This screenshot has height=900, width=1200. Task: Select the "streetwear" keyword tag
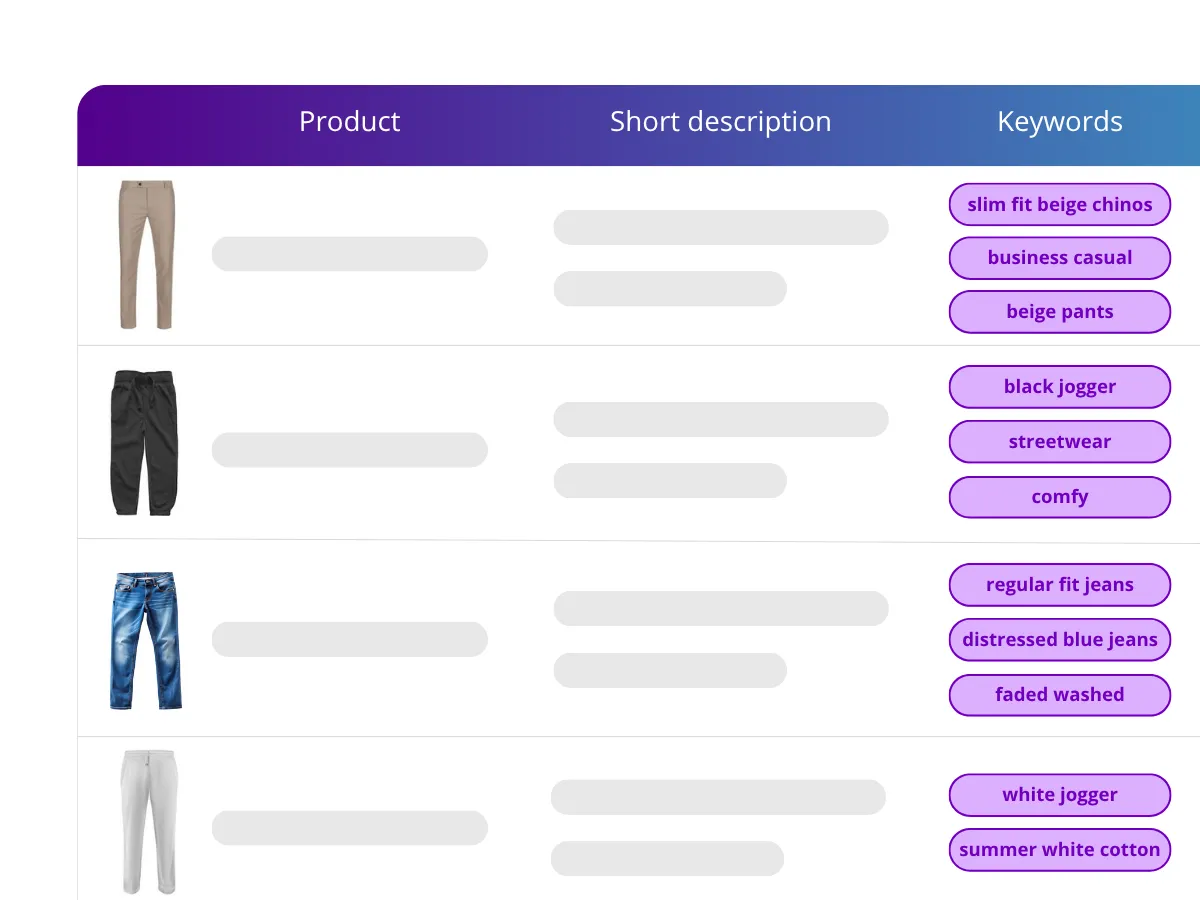(x=1059, y=442)
